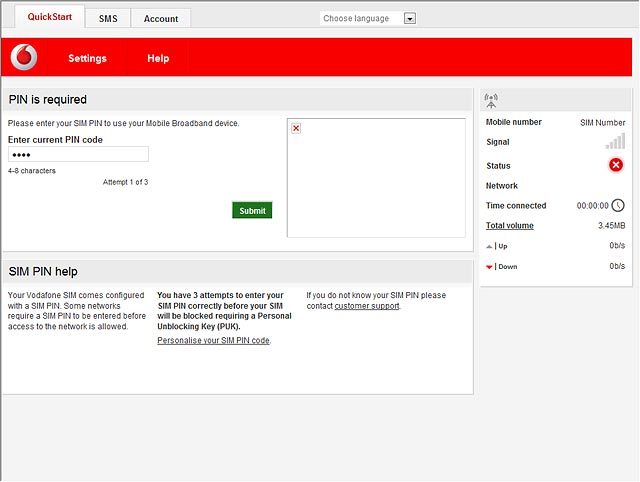This screenshot has height=482, width=640.
Task: Click the 00:00:00 time connected value
Action: 592,206
